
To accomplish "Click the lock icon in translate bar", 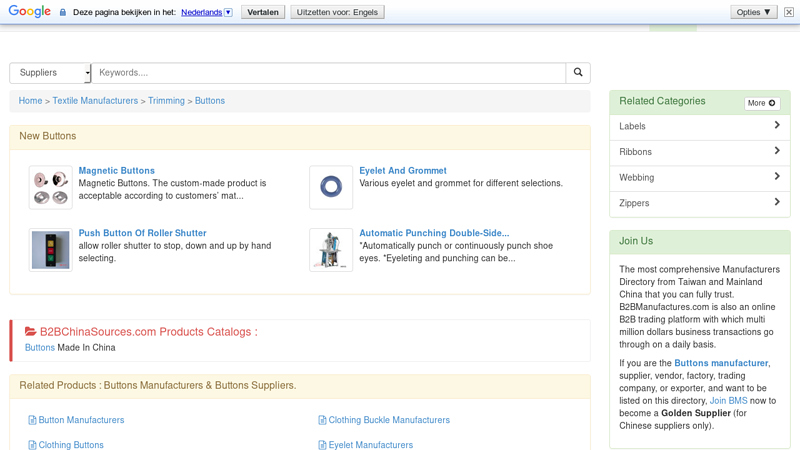I will (x=63, y=12).
